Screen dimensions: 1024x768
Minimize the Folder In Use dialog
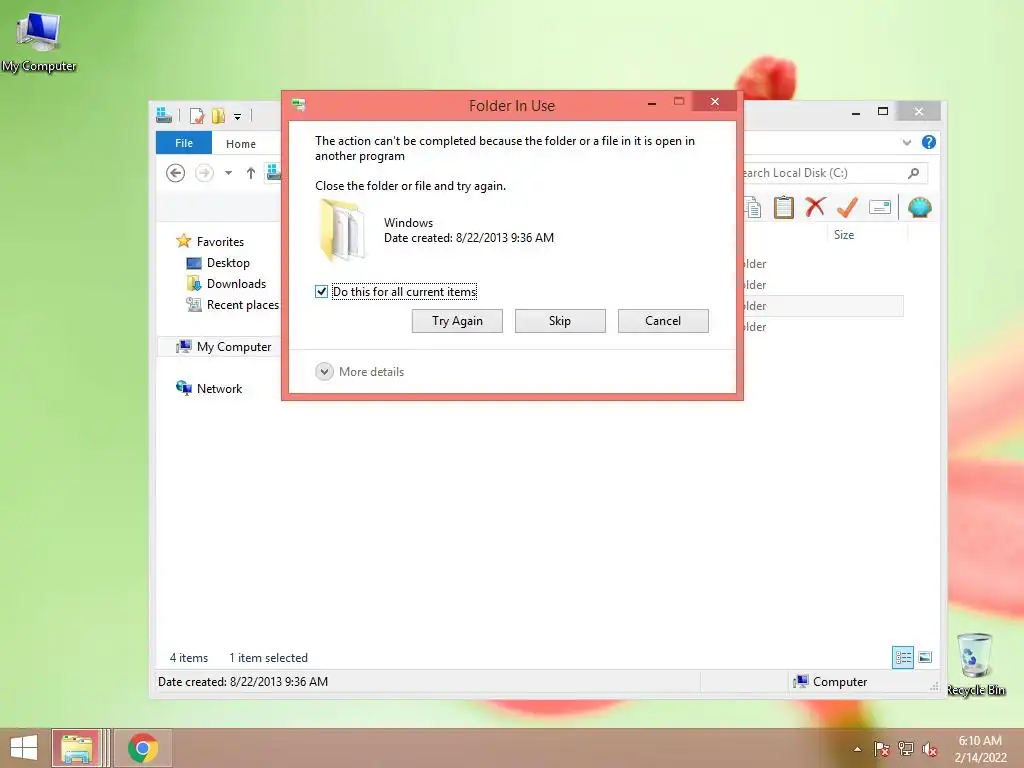[x=651, y=103]
